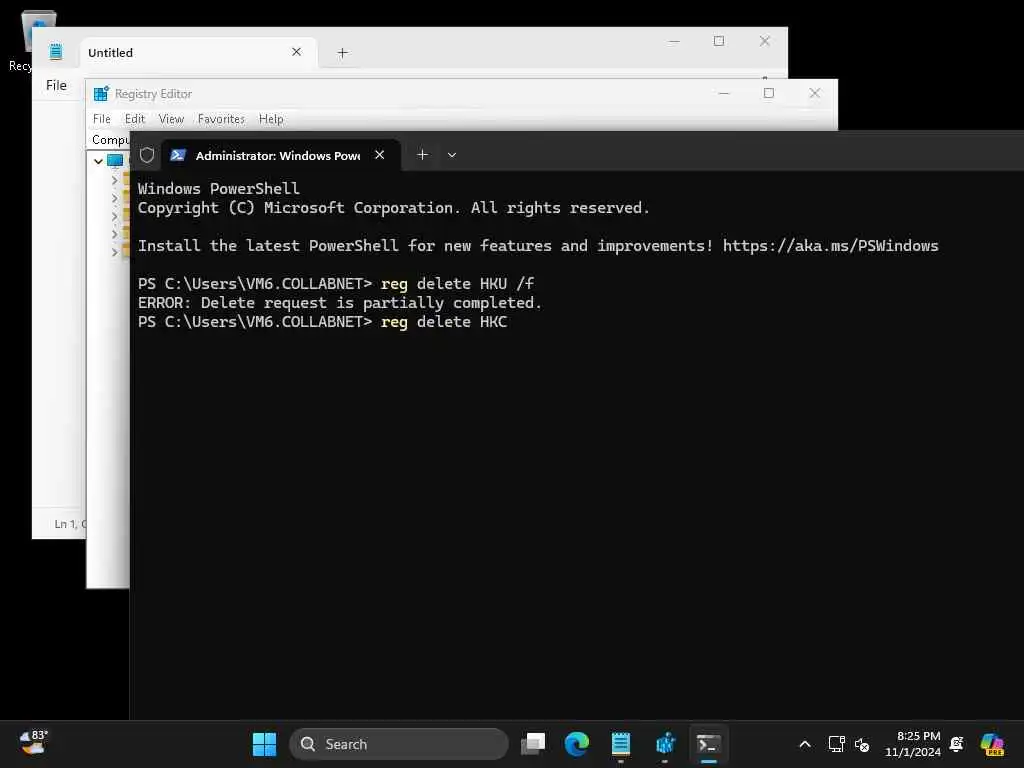Open the weather widget showing 83°
Screen dimensions: 1024x768
coord(33,743)
